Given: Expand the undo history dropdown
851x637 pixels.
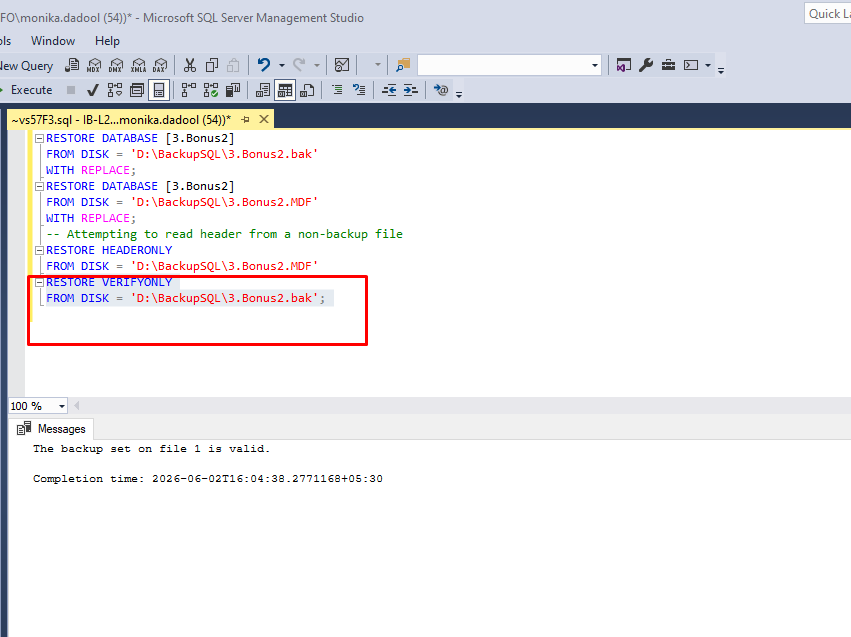Looking at the screenshot, I should [282, 66].
